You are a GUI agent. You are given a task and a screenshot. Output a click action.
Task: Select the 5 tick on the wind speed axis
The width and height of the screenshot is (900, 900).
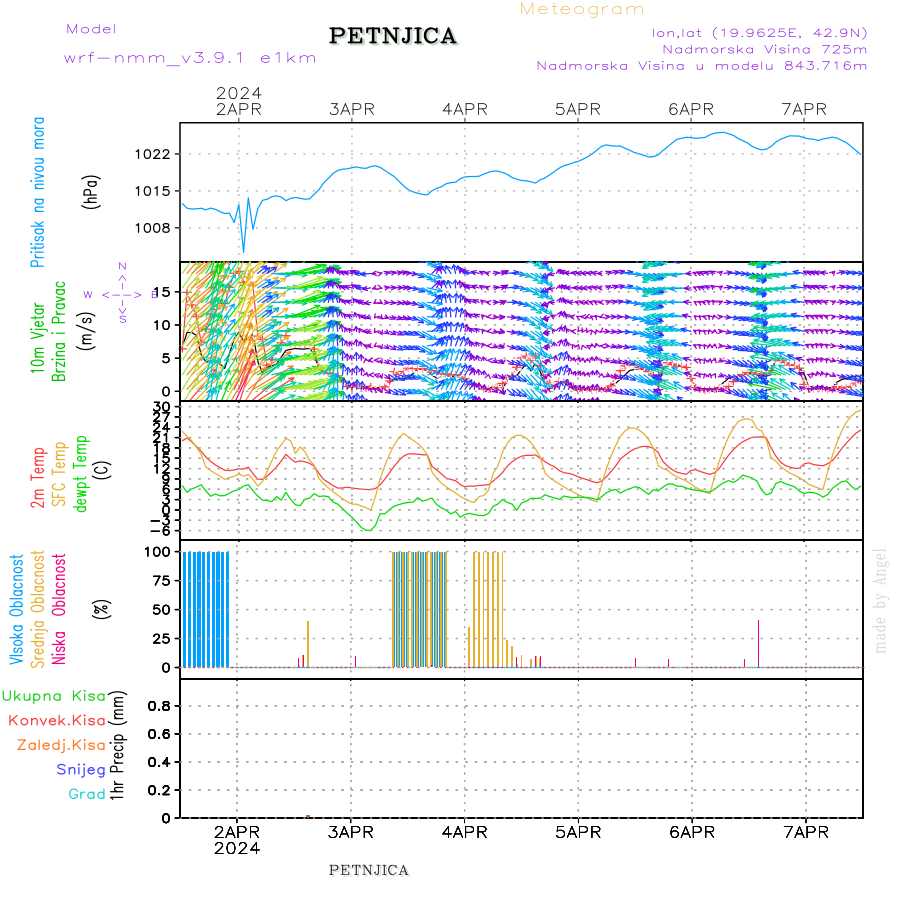point(166,358)
